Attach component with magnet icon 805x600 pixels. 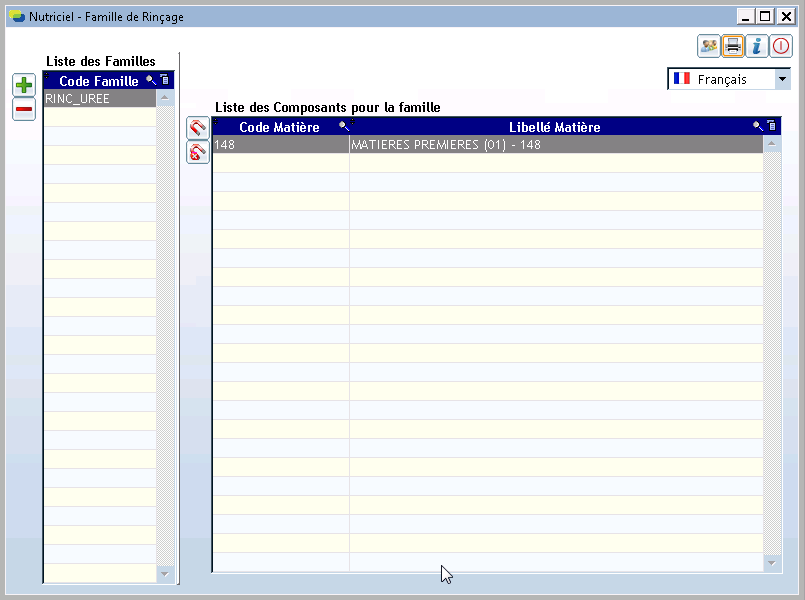tap(198, 127)
